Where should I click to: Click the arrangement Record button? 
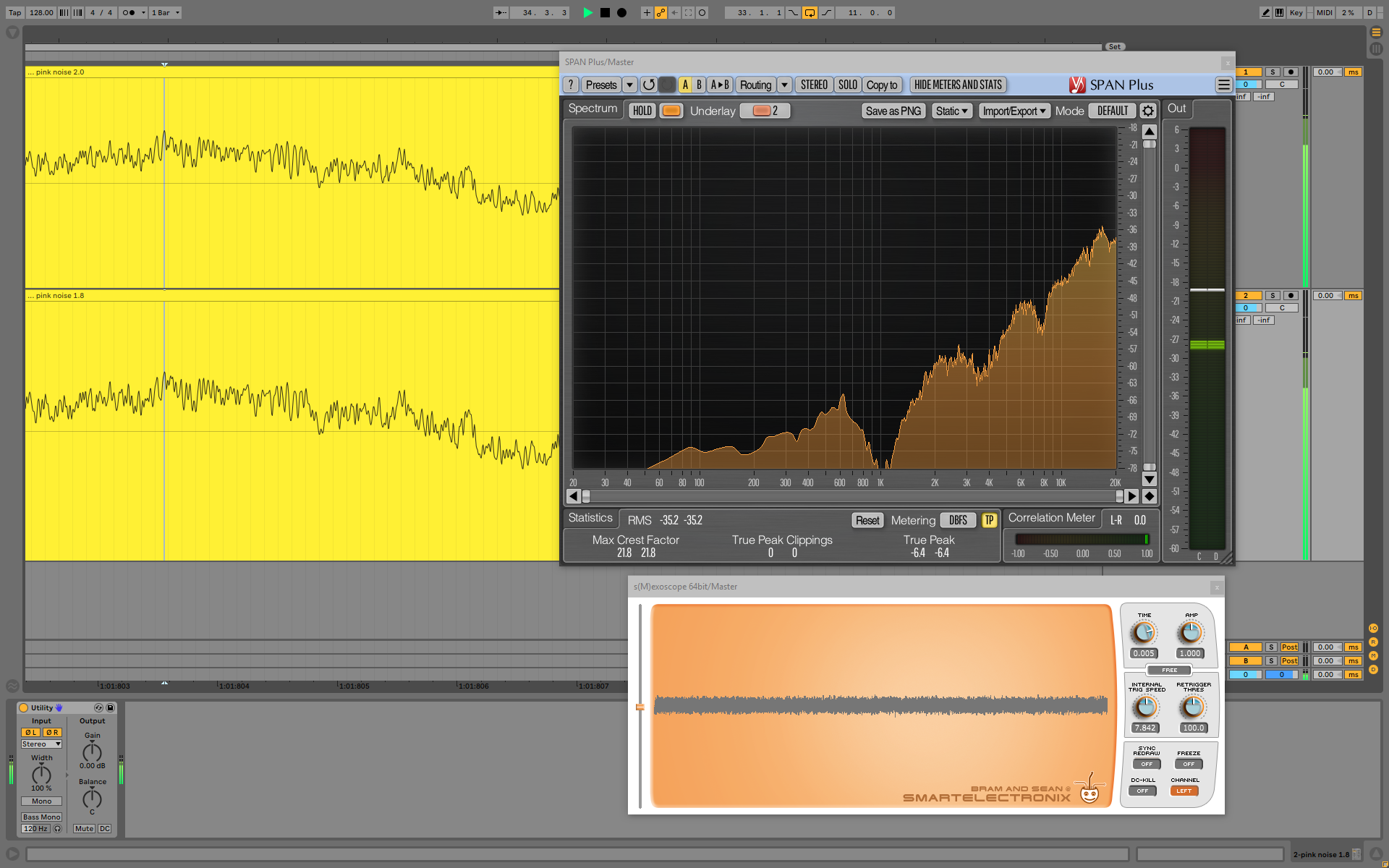[621, 12]
